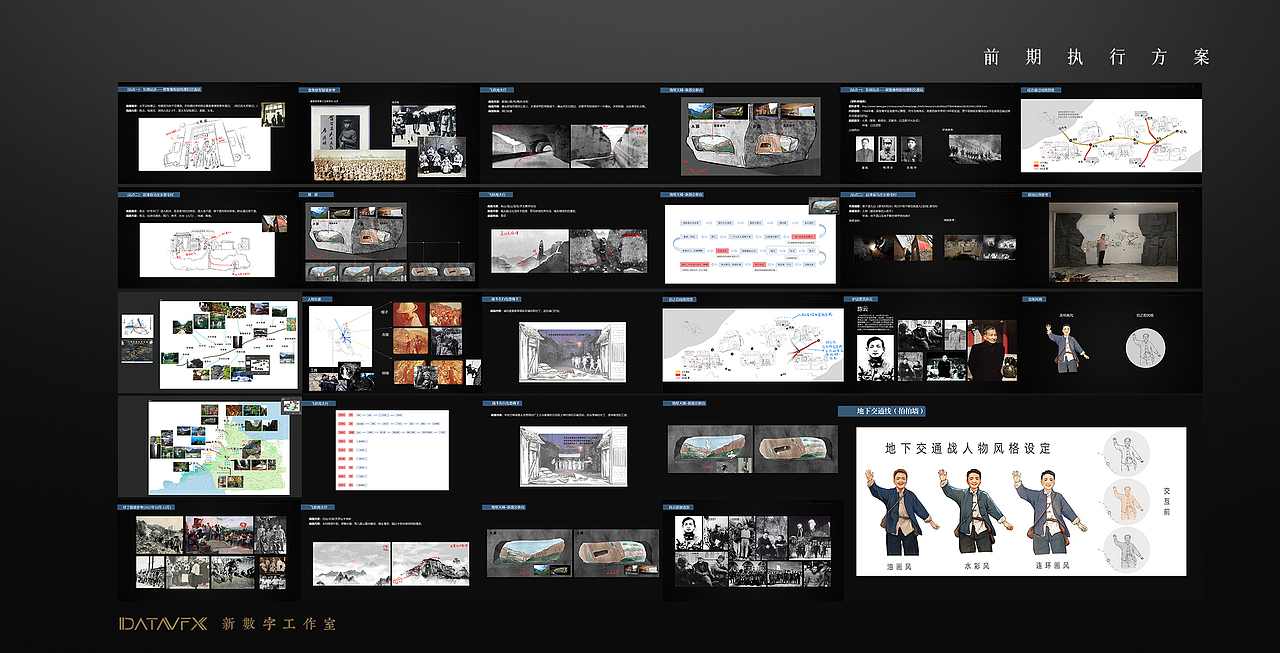Select the 油画风 caption
Image resolution: width=1280 pixels, height=653 pixels.
(901, 566)
